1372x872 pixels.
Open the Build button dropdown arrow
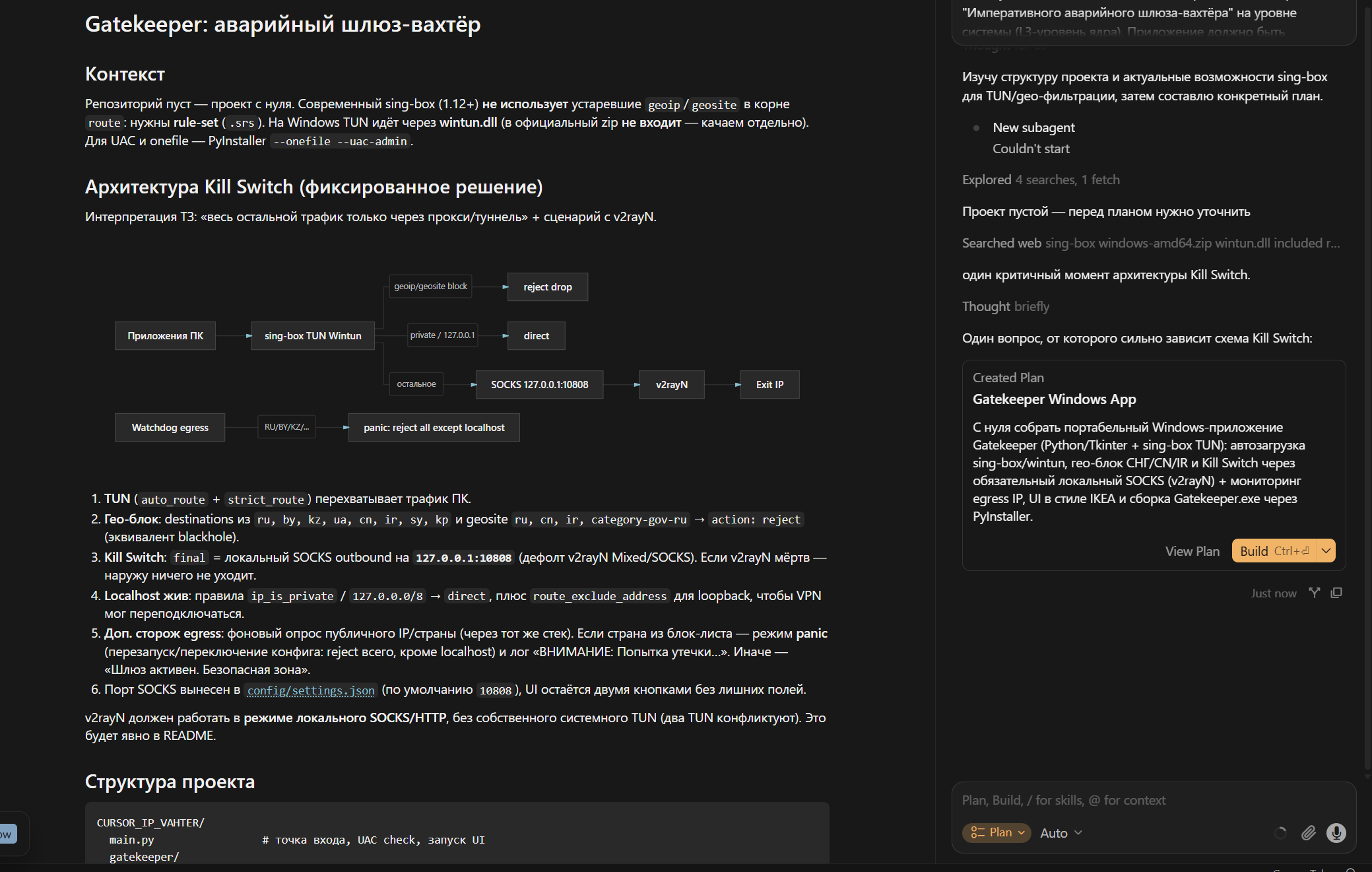pyautogui.click(x=1326, y=551)
